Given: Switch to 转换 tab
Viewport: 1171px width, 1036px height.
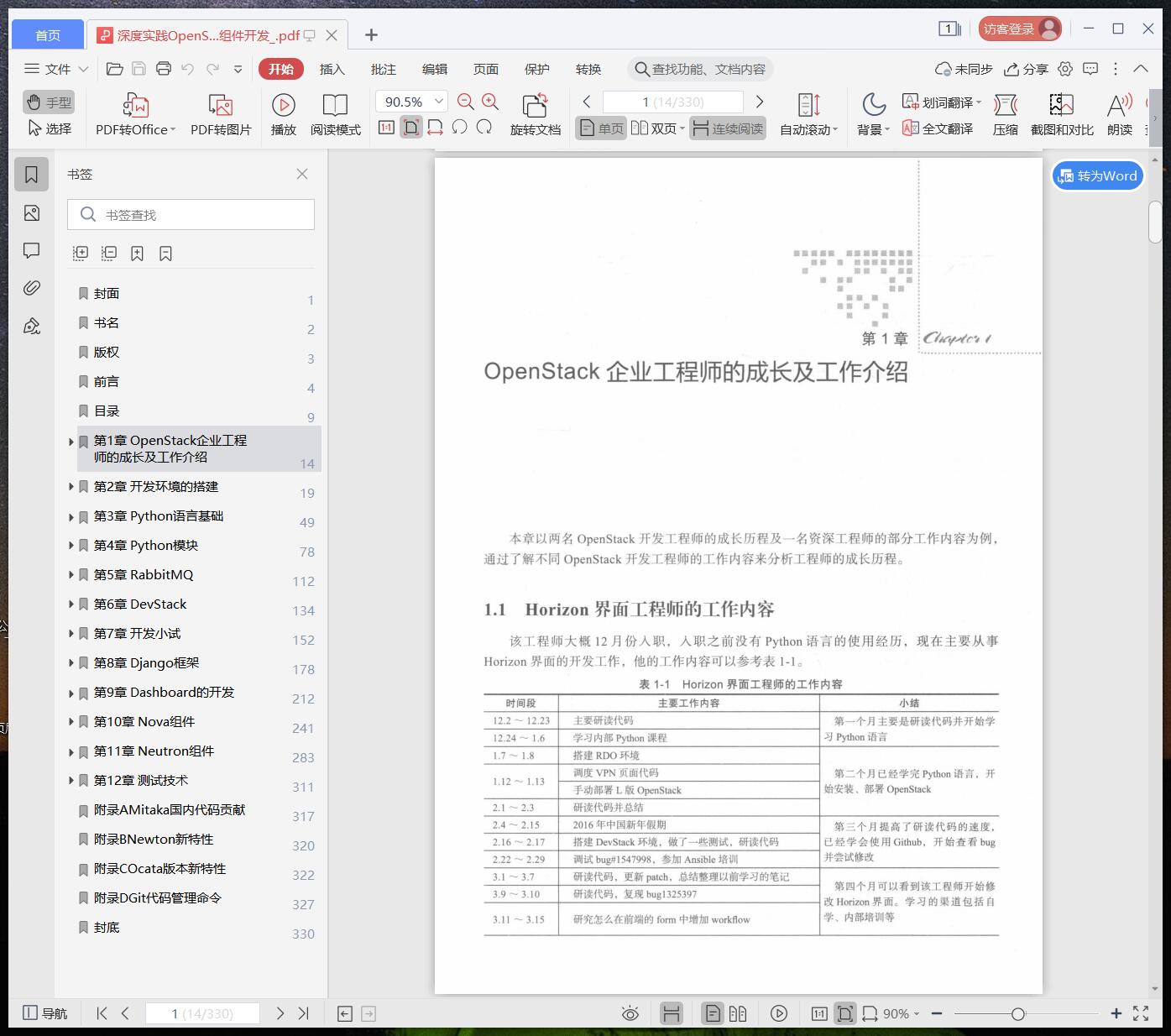Looking at the screenshot, I should coord(588,69).
